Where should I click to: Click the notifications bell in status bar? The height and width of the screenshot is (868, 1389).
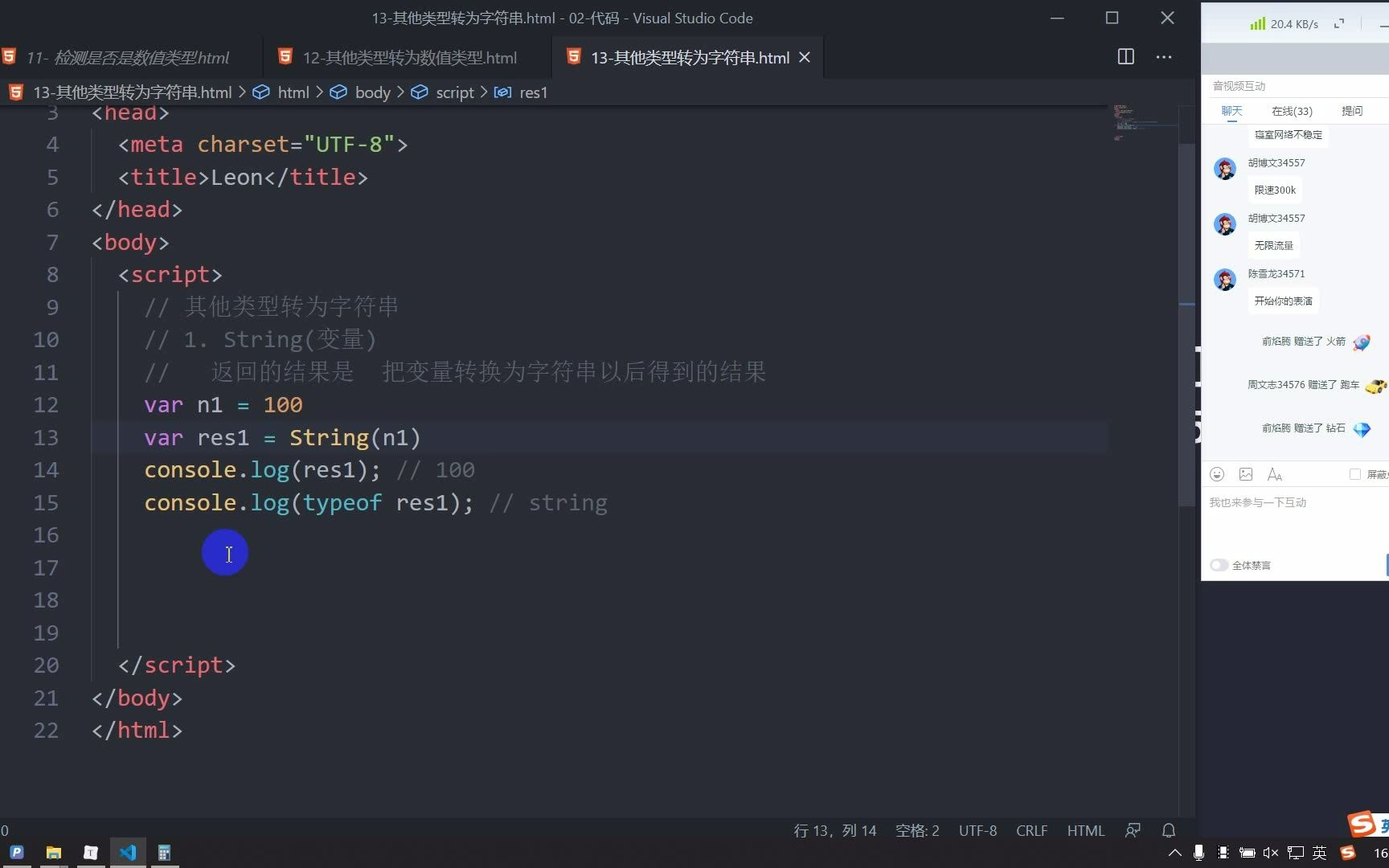(x=1169, y=830)
